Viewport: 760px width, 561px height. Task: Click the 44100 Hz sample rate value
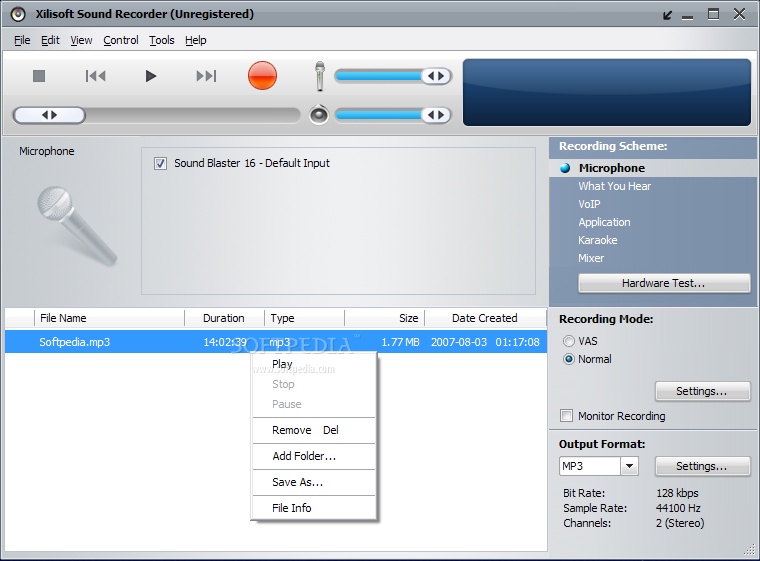[678, 508]
